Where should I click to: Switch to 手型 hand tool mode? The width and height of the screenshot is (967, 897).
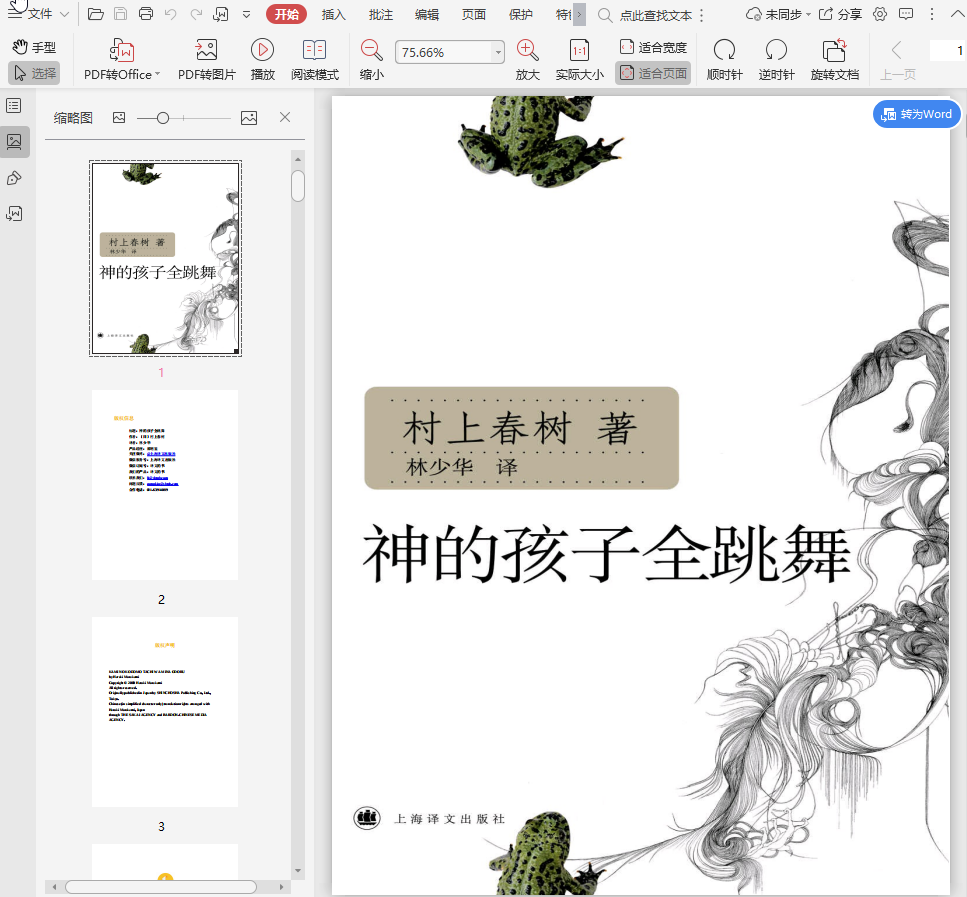click(34, 47)
